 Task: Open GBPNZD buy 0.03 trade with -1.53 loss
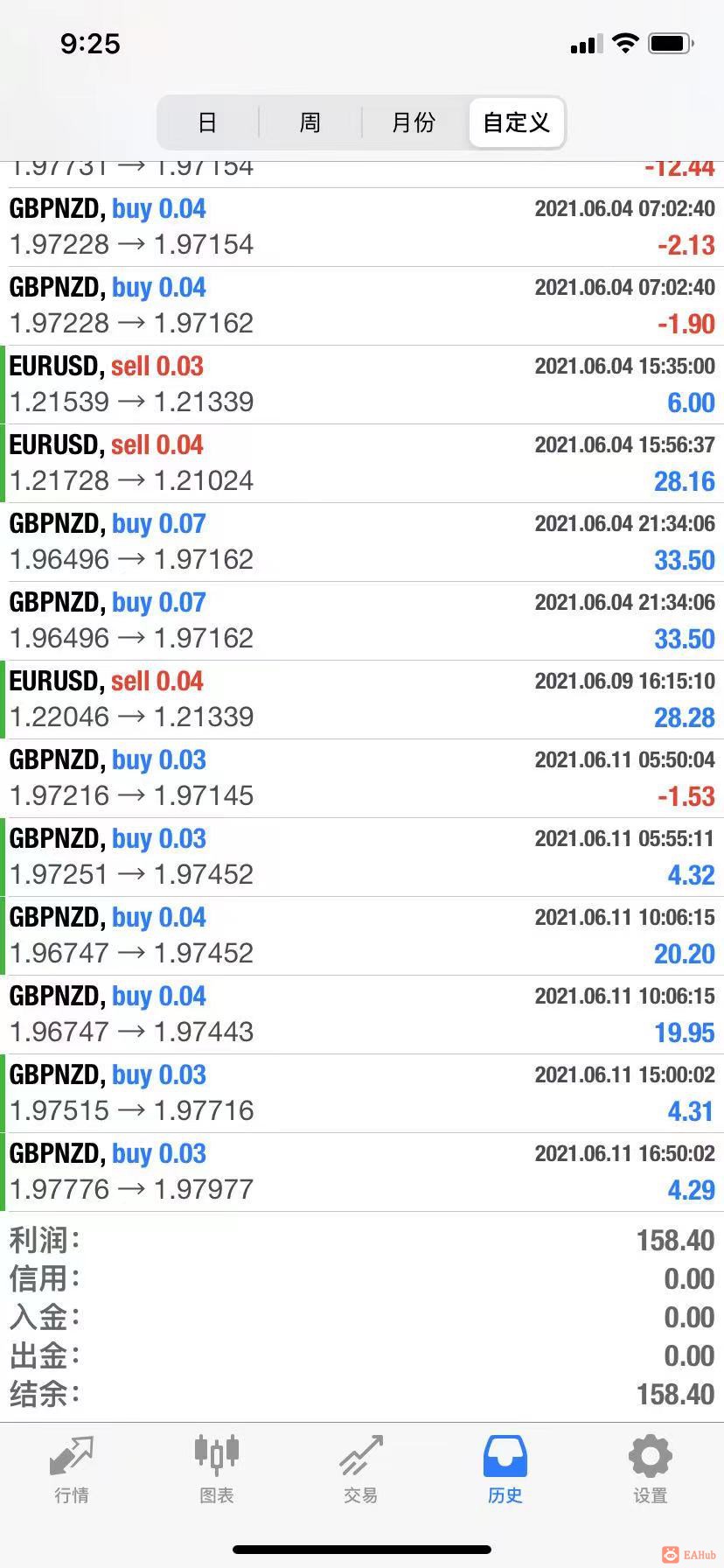362,779
